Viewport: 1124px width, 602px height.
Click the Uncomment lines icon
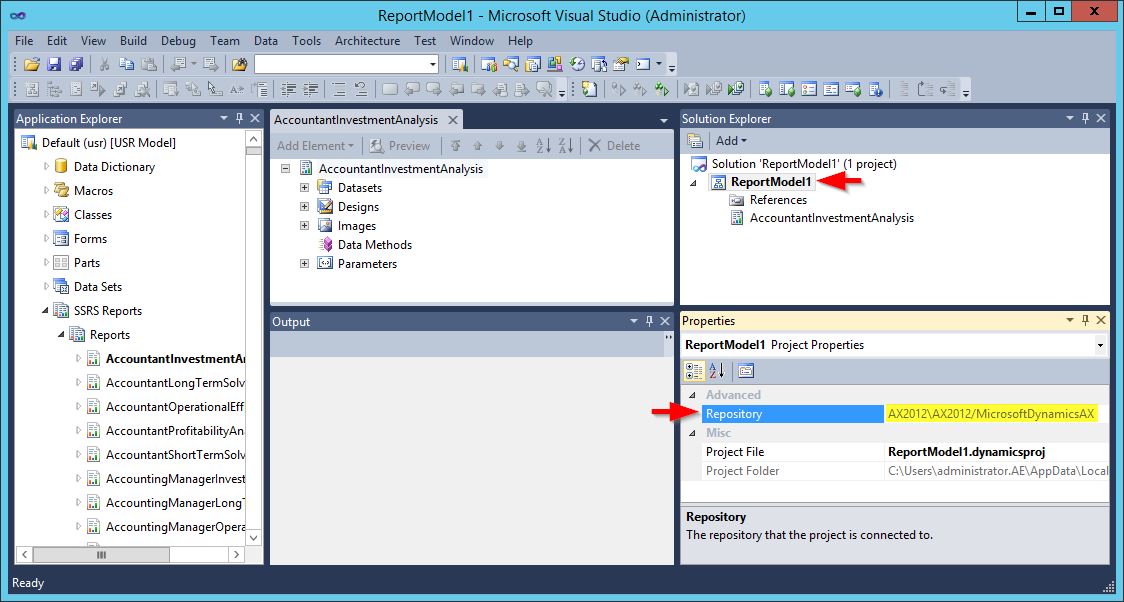[361, 90]
